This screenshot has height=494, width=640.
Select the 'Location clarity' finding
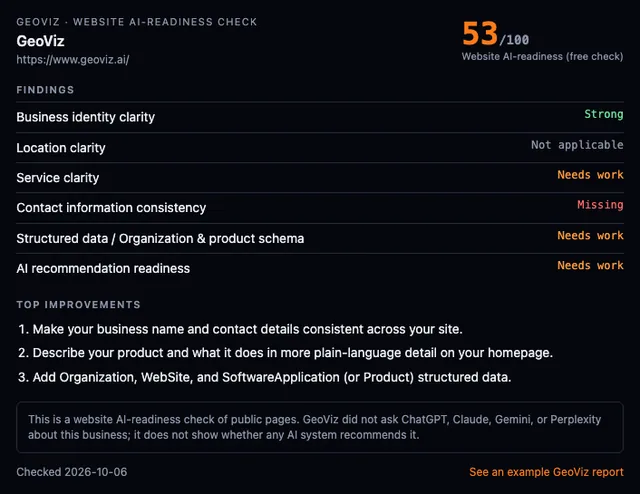click(61, 148)
